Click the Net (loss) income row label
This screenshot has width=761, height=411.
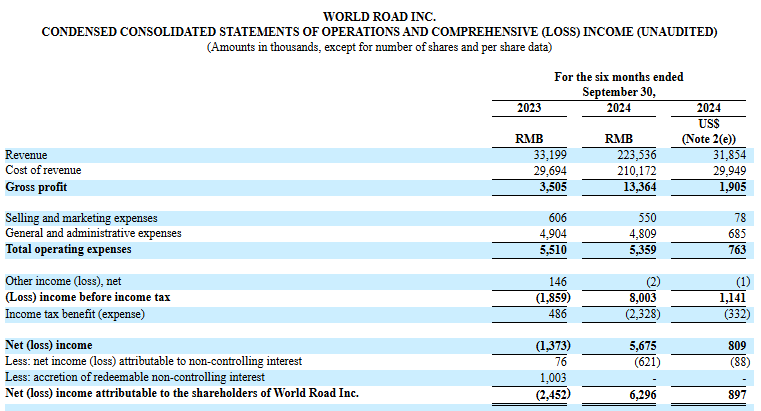pyautogui.click(x=43, y=346)
